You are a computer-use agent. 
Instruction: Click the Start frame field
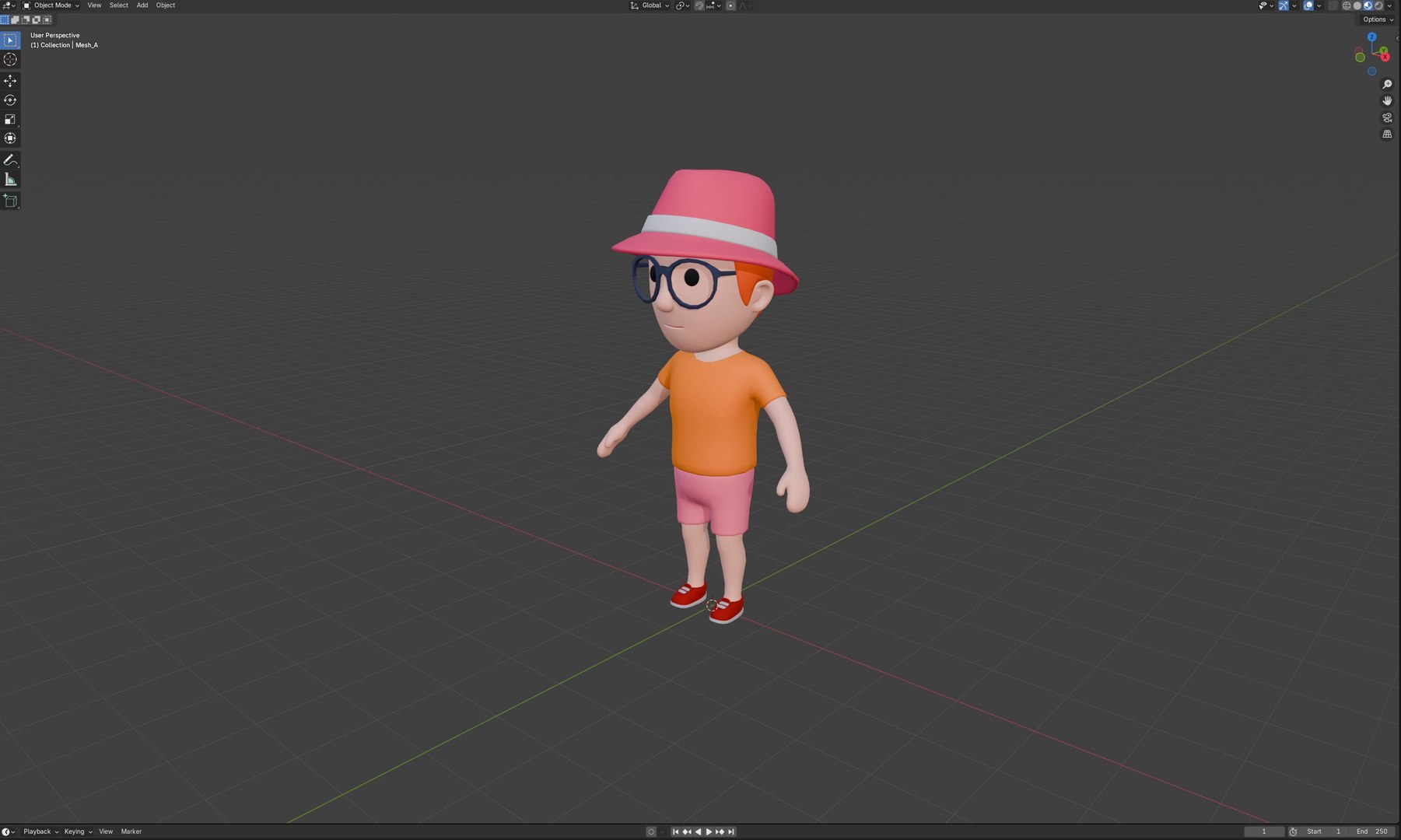(1323, 831)
